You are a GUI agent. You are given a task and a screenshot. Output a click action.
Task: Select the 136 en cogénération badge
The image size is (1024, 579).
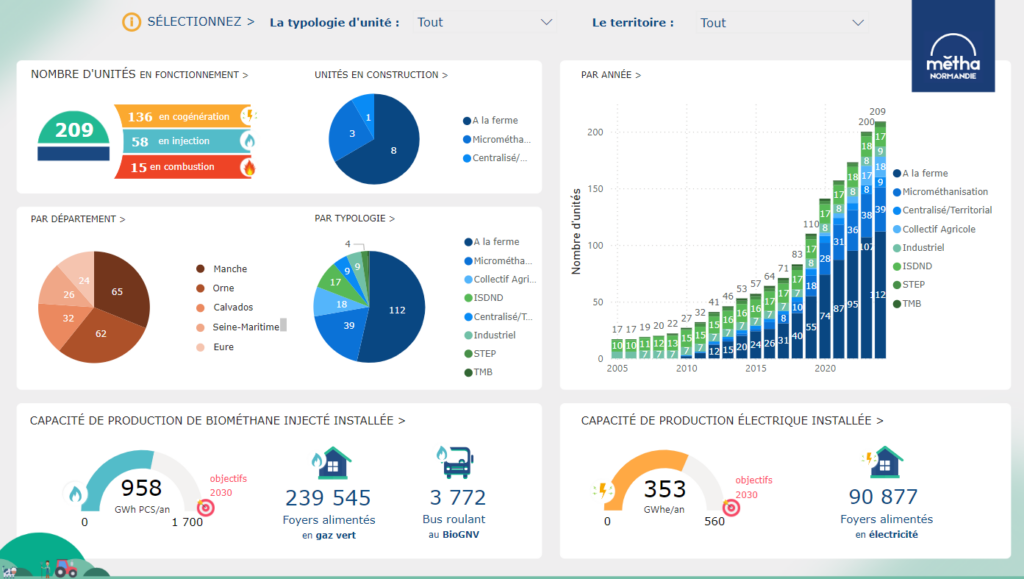185,116
